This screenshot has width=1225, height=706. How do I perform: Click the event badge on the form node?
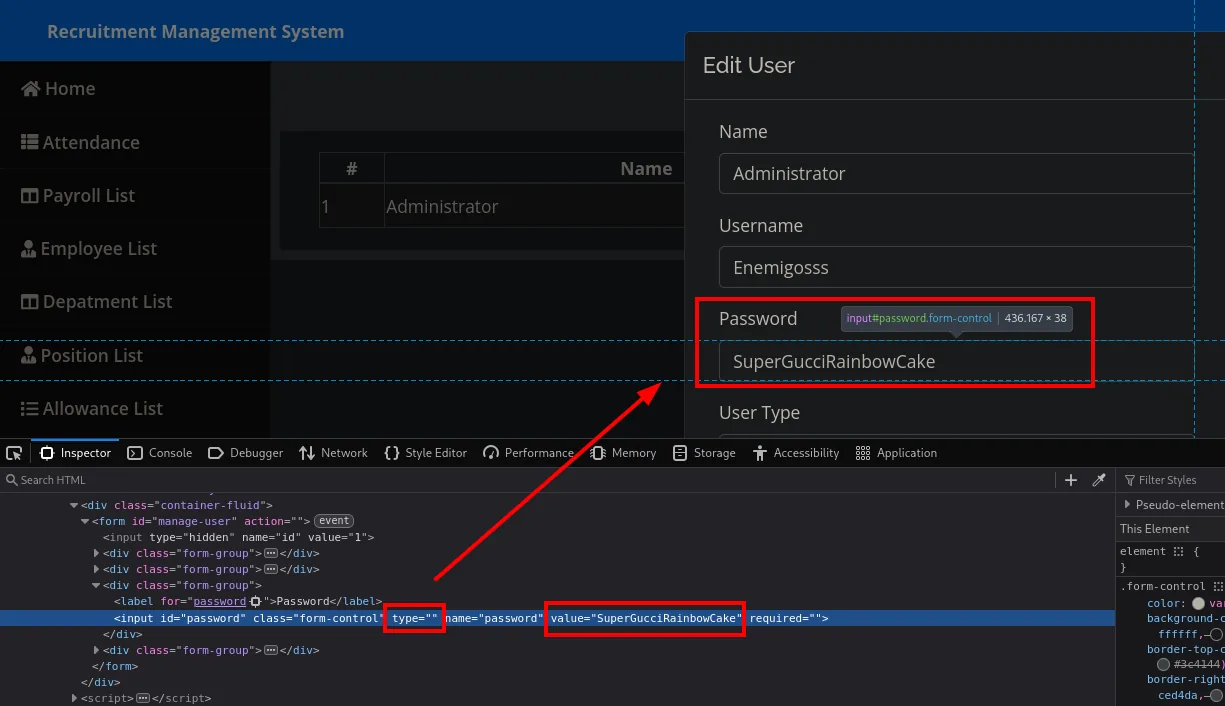coord(334,521)
